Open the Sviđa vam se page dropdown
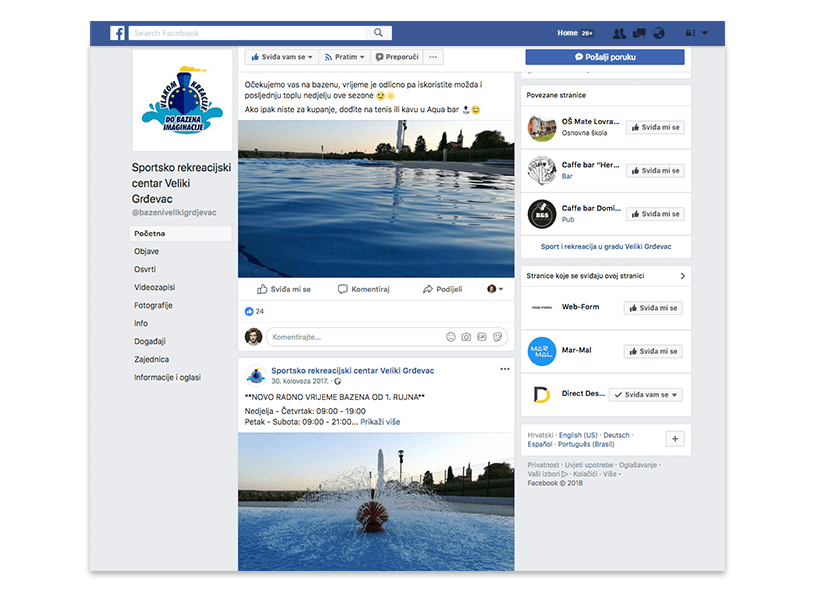The image size is (815, 600). (x=282, y=57)
